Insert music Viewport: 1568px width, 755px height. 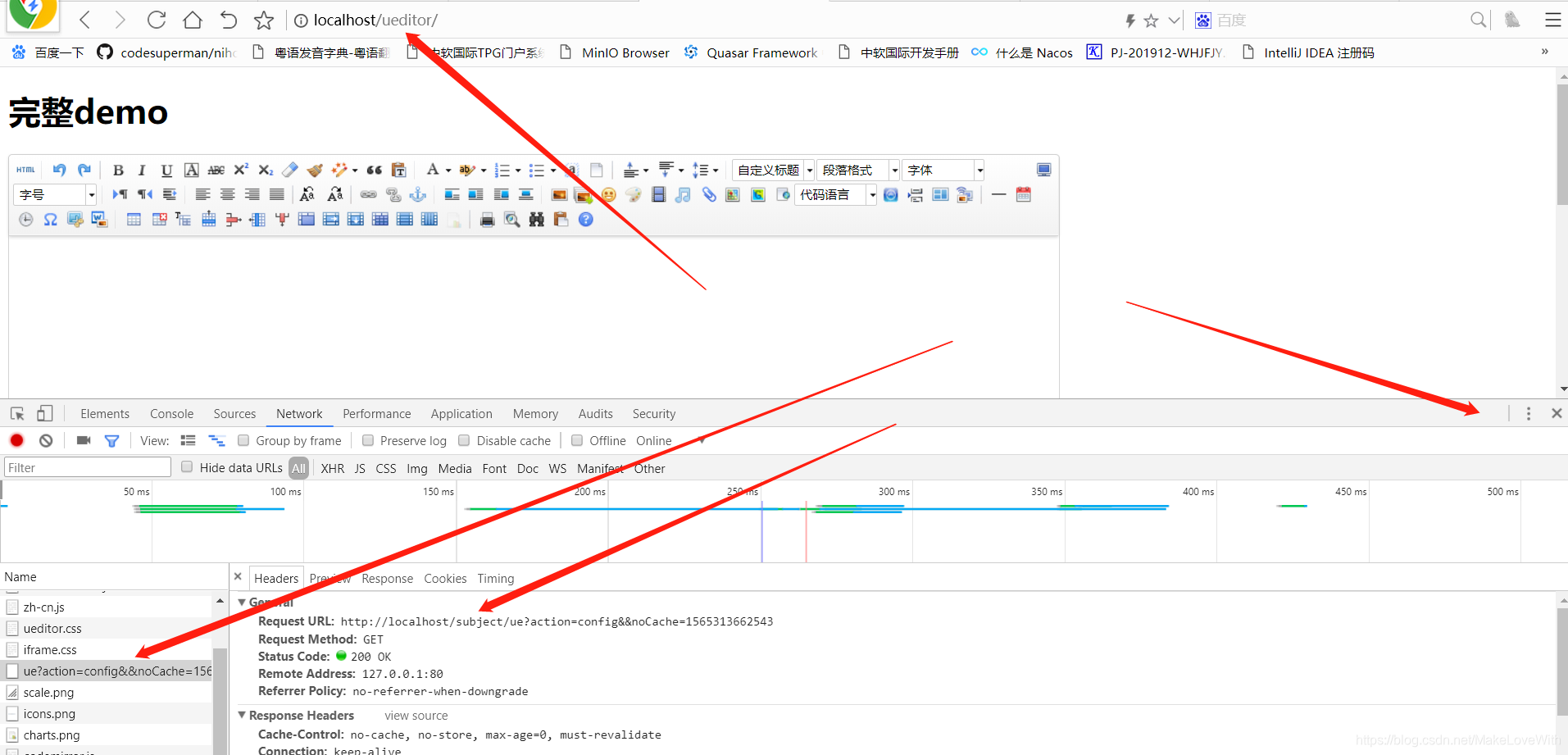click(683, 194)
